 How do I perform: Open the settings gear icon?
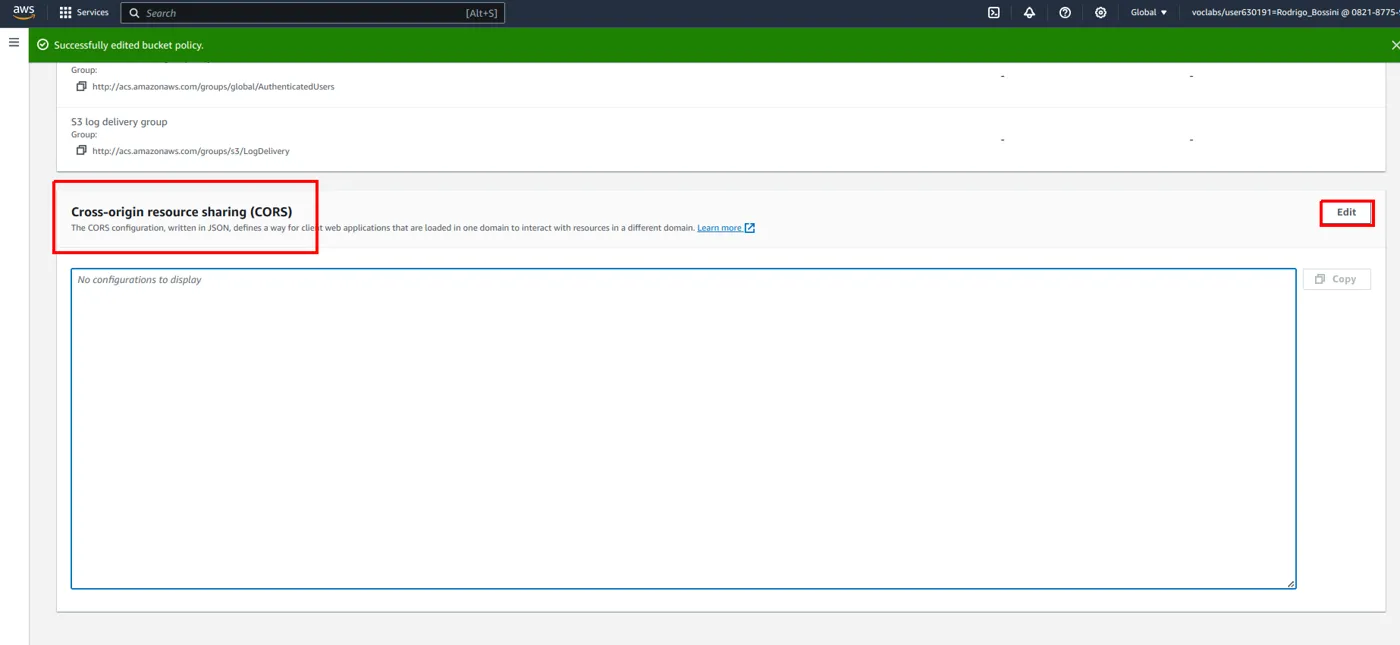click(1101, 13)
